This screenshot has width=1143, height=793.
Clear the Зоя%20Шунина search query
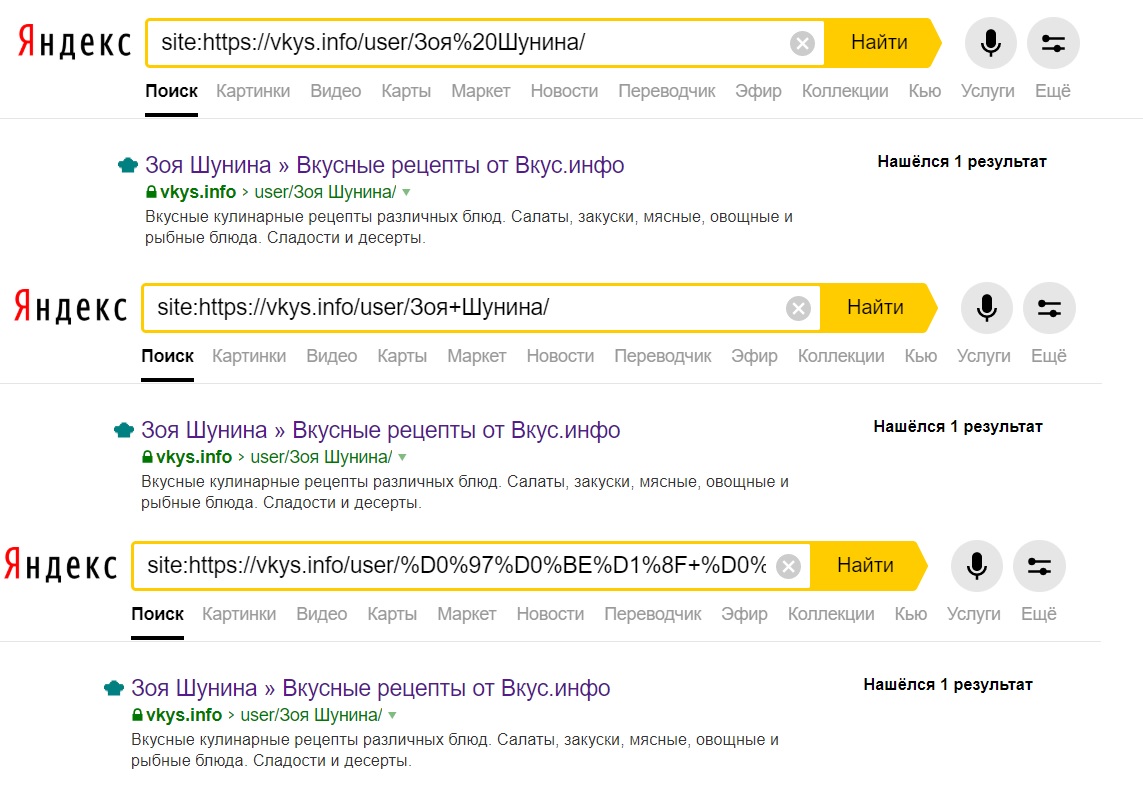802,44
